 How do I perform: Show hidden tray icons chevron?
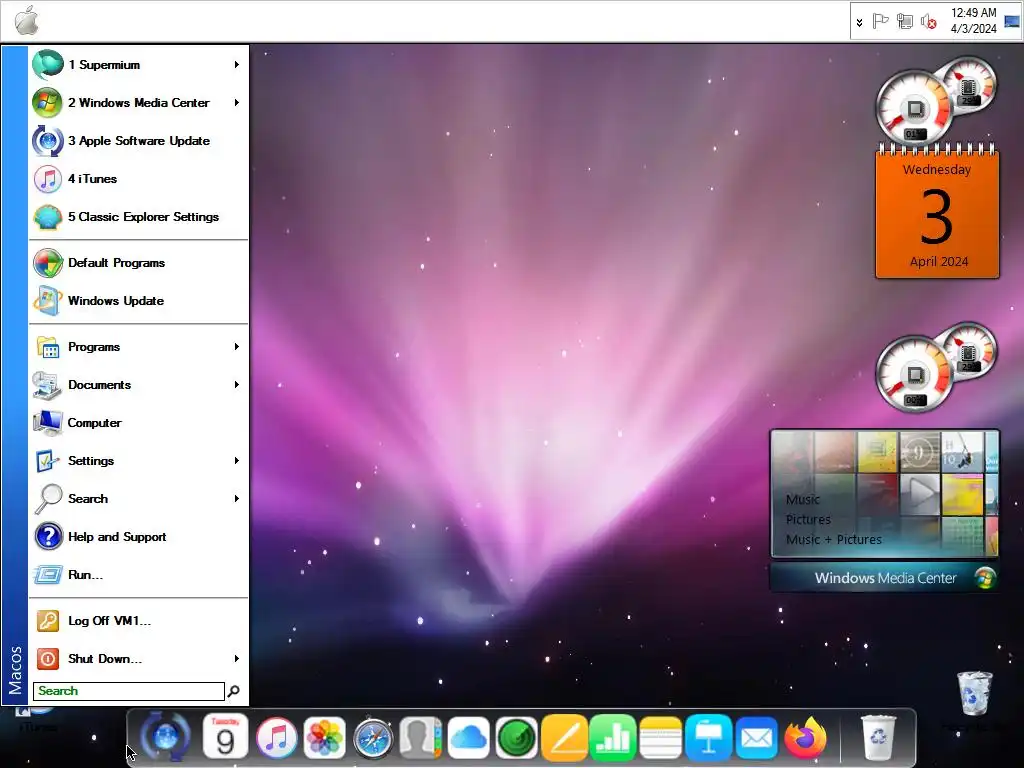click(859, 22)
